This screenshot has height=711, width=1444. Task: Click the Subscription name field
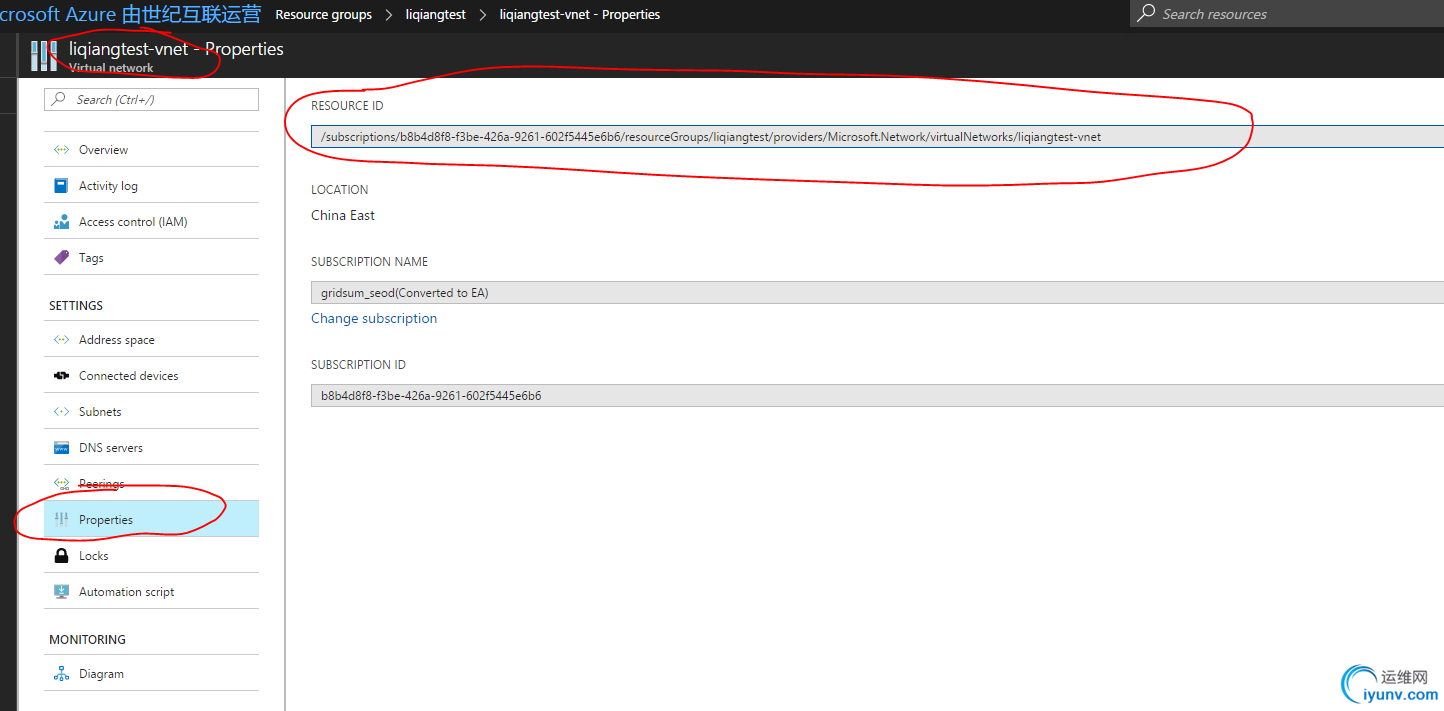click(877, 293)
